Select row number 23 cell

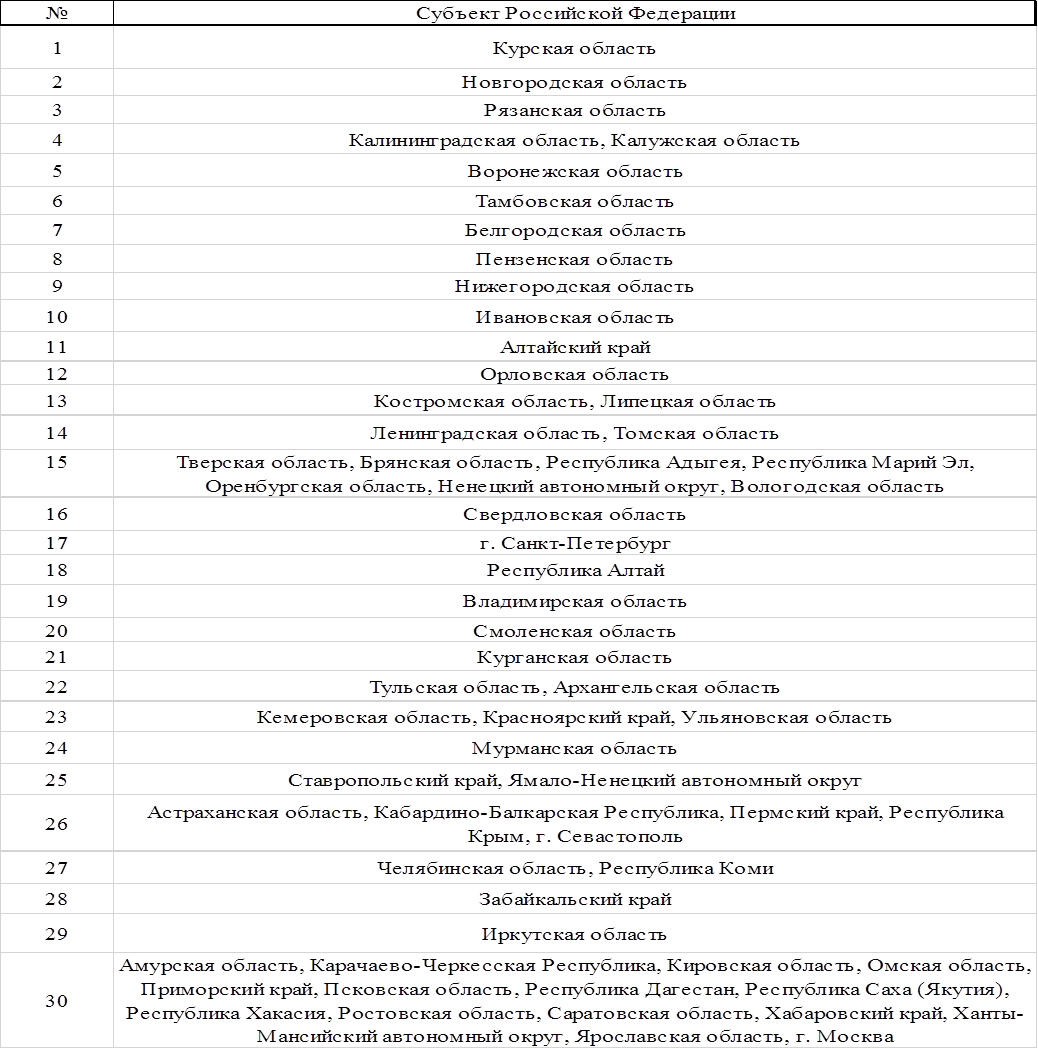coord(57,717)
